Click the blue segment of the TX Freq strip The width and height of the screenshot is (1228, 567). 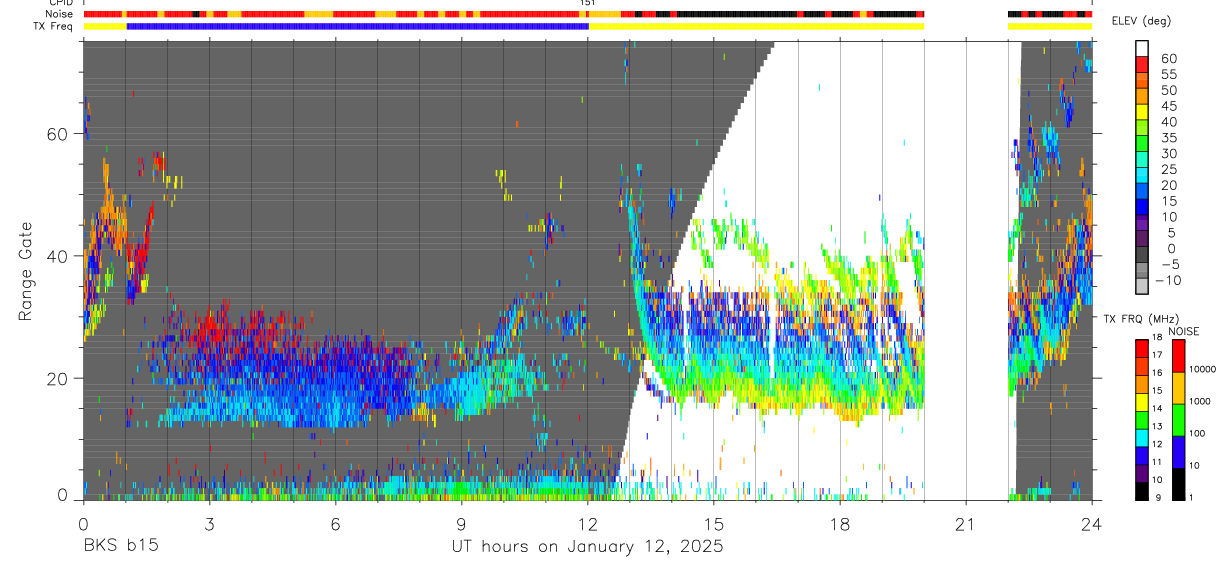coord(358,26)
